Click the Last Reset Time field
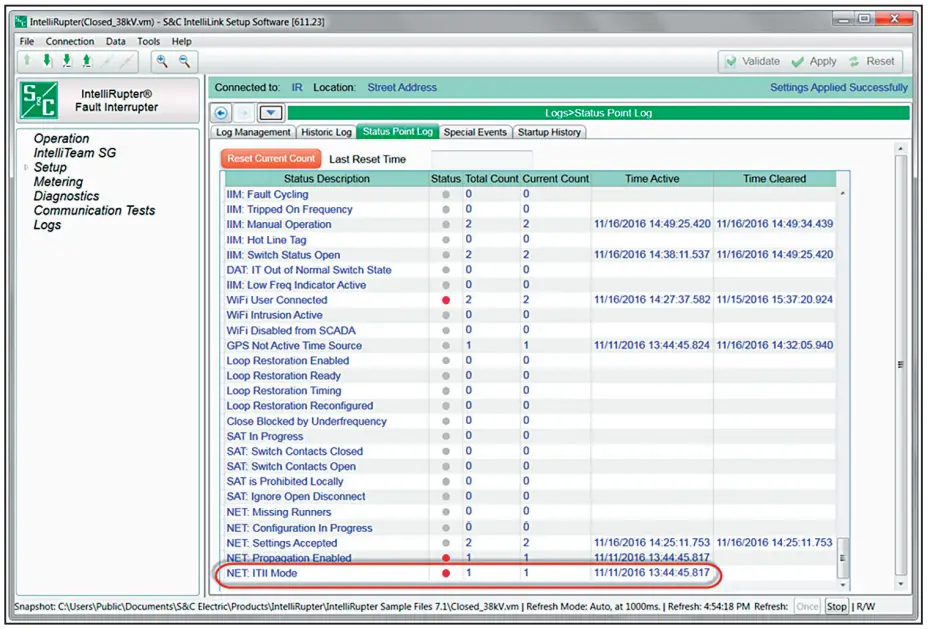The height and width of the screenshot is (629, 928). pos(481,159)
